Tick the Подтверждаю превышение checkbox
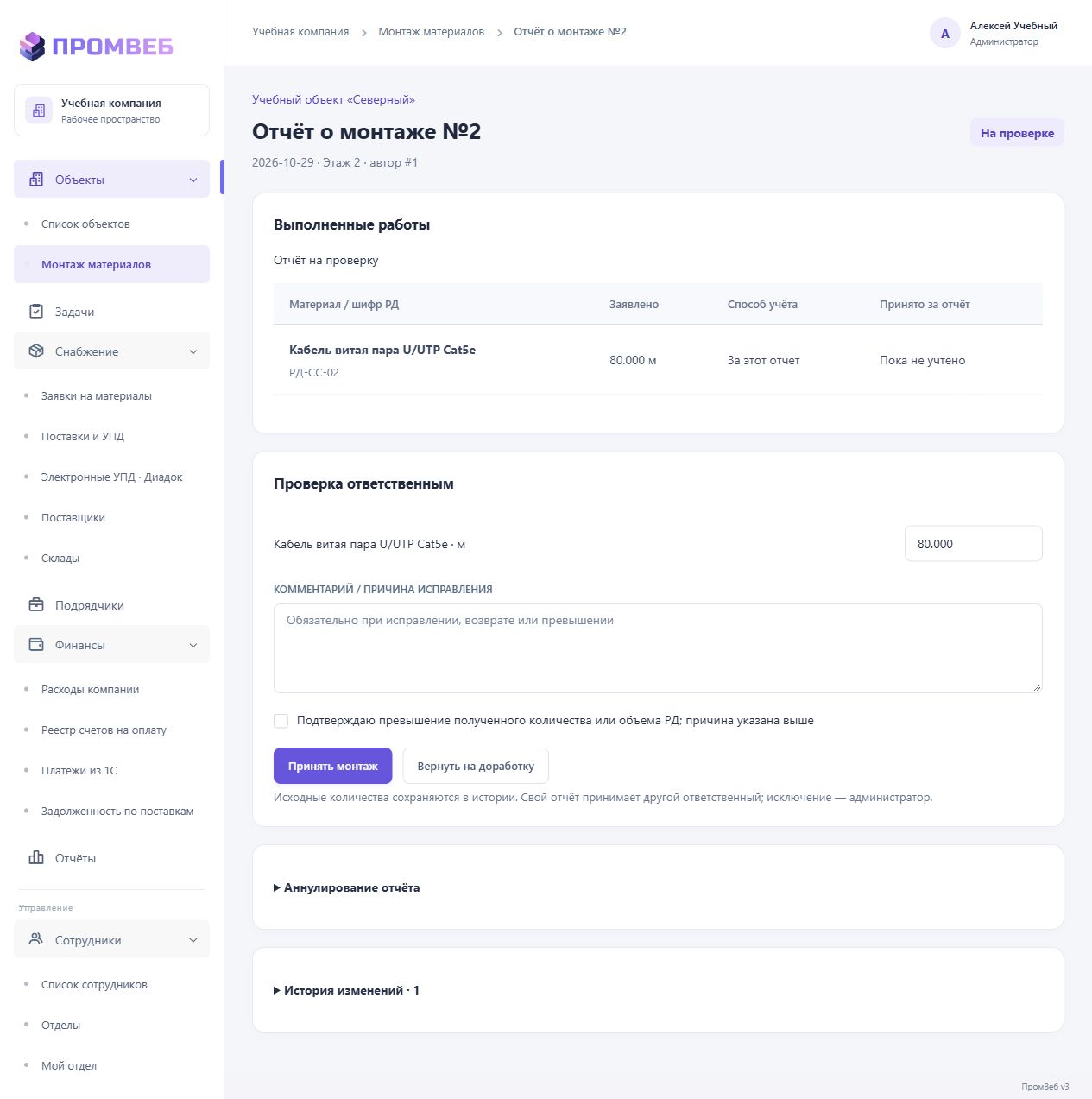Screen dimensions: 1092x1099 (281, 721)
